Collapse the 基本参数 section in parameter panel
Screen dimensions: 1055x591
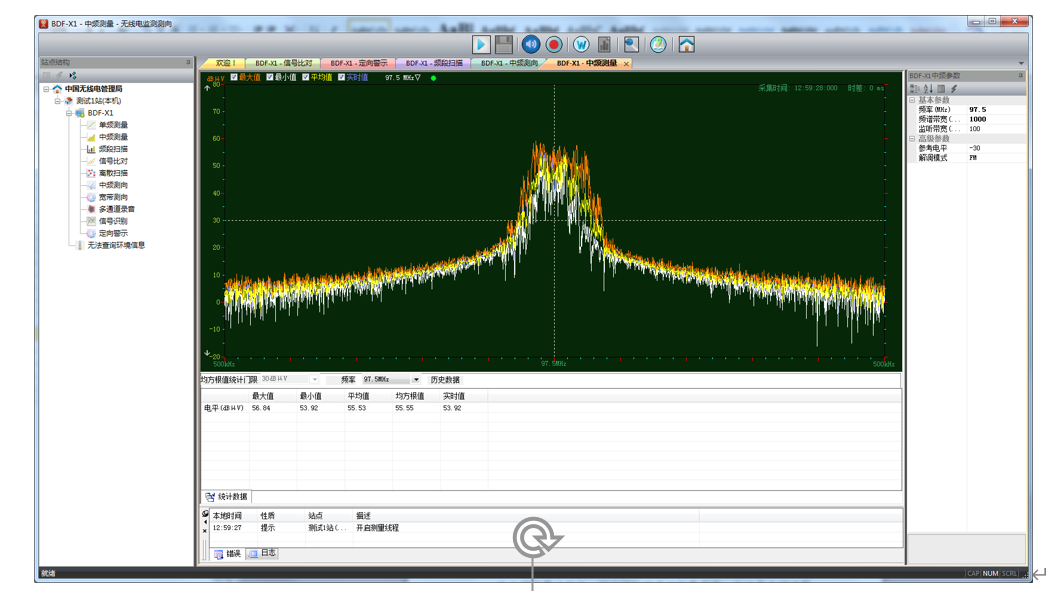912,100
